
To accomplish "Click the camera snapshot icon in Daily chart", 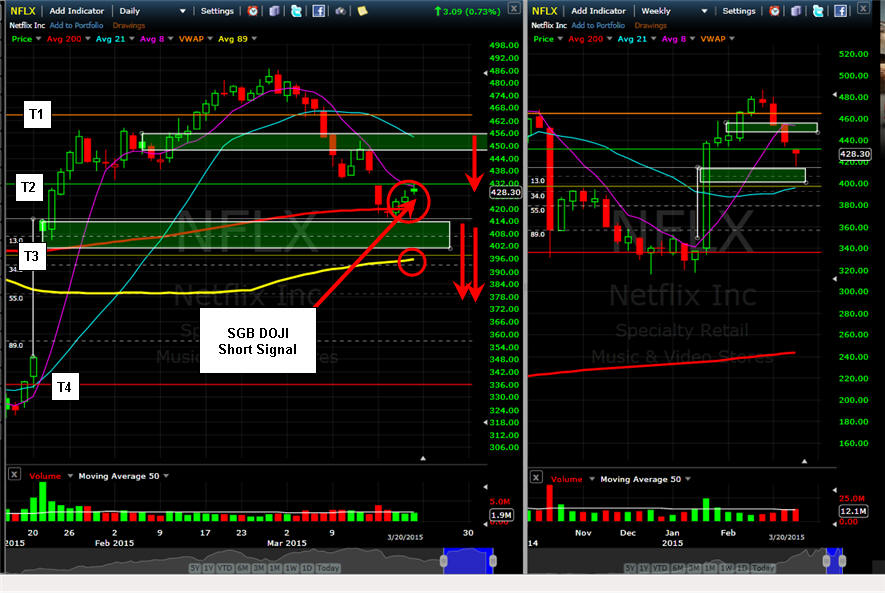I will pyautogui.click(x=340, y=11).
